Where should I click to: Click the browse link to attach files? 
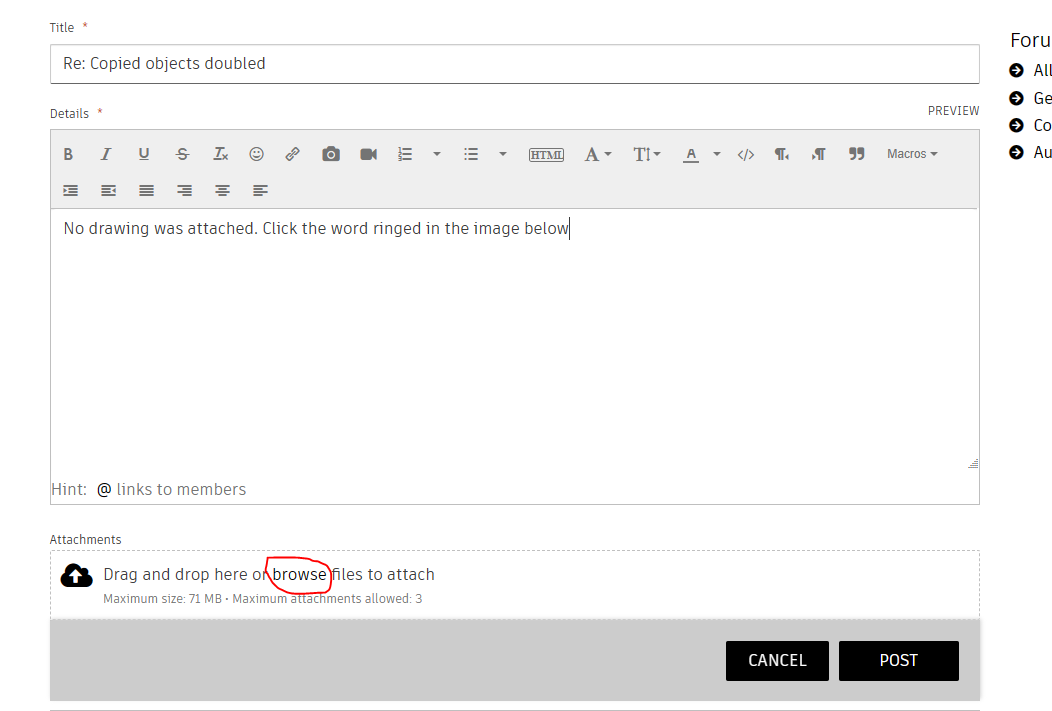point(299,574)
